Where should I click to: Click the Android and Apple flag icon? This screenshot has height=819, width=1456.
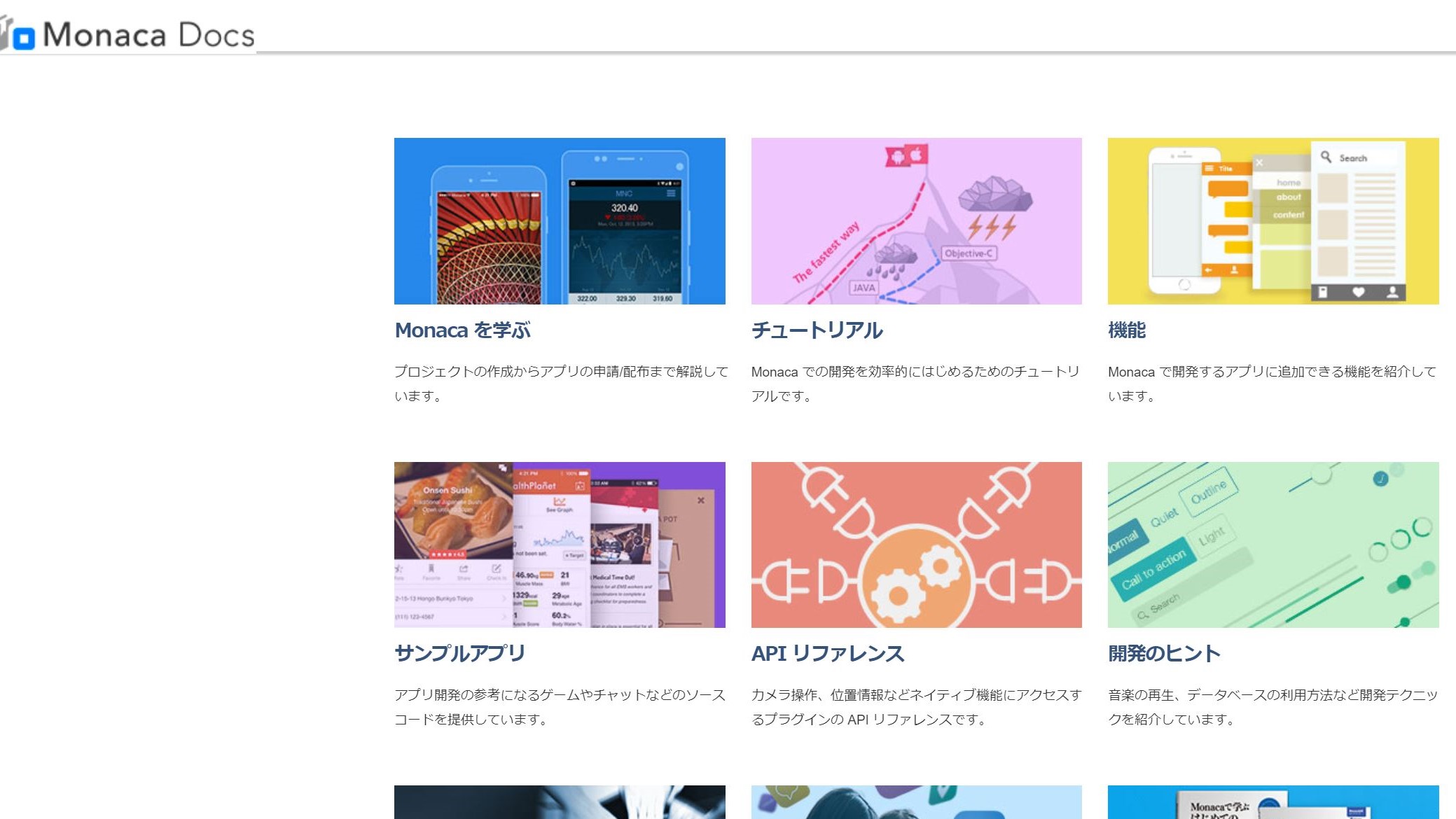[x=906, y=155]
